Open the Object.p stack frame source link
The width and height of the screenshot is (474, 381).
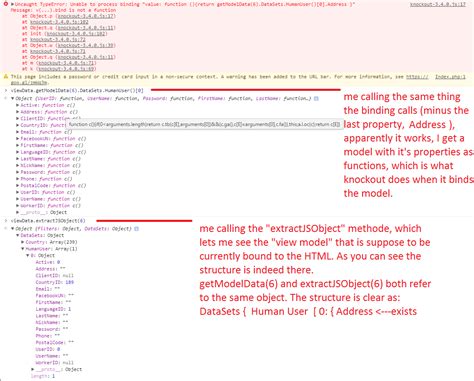[86, 16]
